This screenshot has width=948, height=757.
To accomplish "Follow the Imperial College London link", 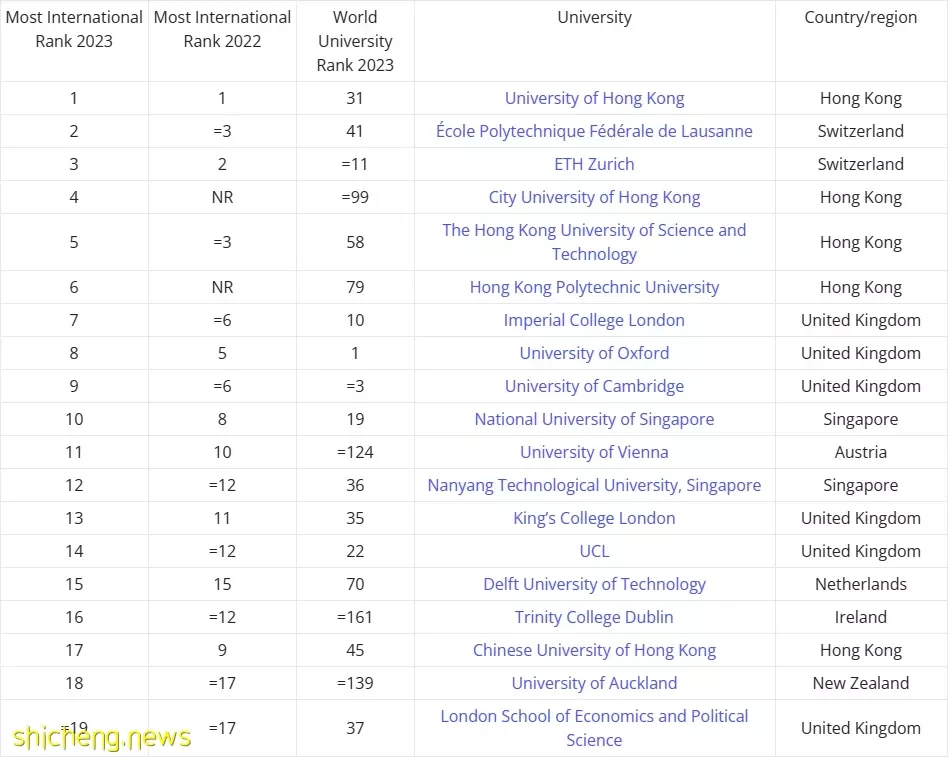I will 594,320.
